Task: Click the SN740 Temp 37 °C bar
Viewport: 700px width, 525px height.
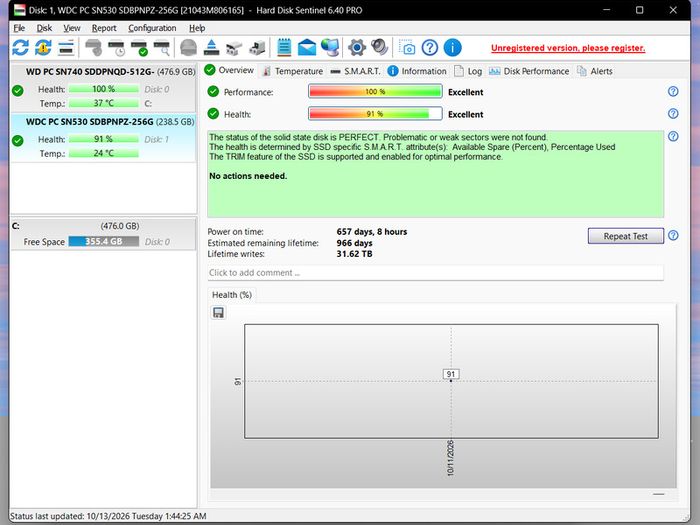Action: point(104,103)
